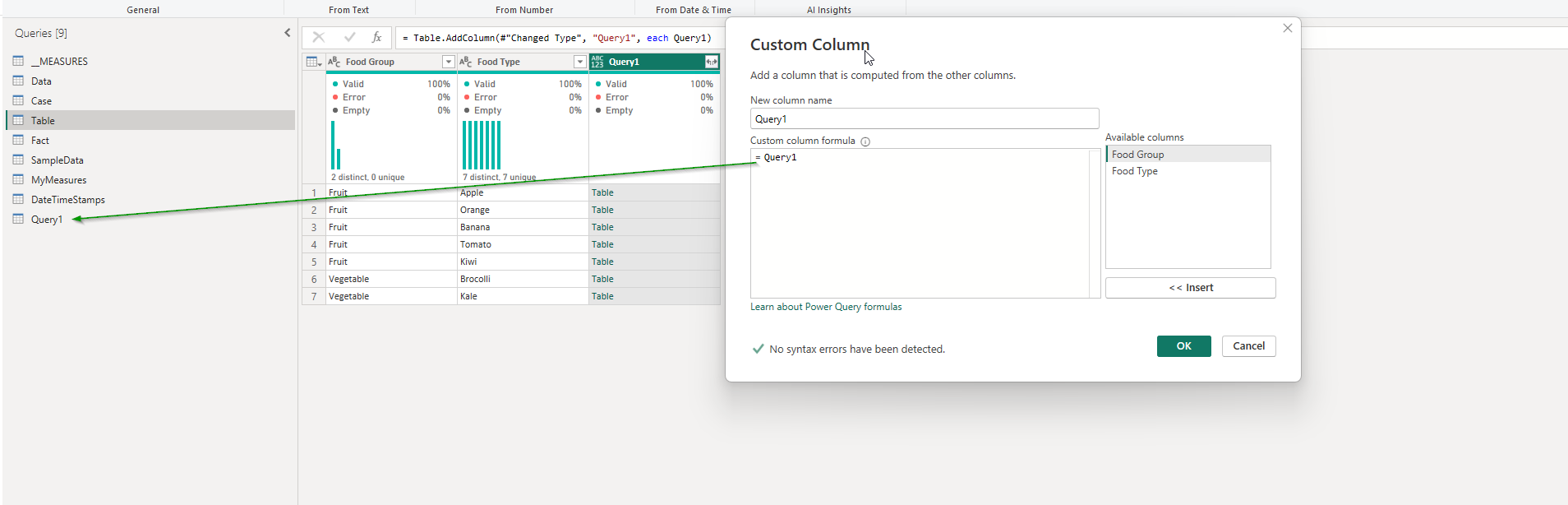The height and width of the screenshot is (505, 1568).
Task: Open the From Number ribbon group
Action: click(x=524, y=10)
